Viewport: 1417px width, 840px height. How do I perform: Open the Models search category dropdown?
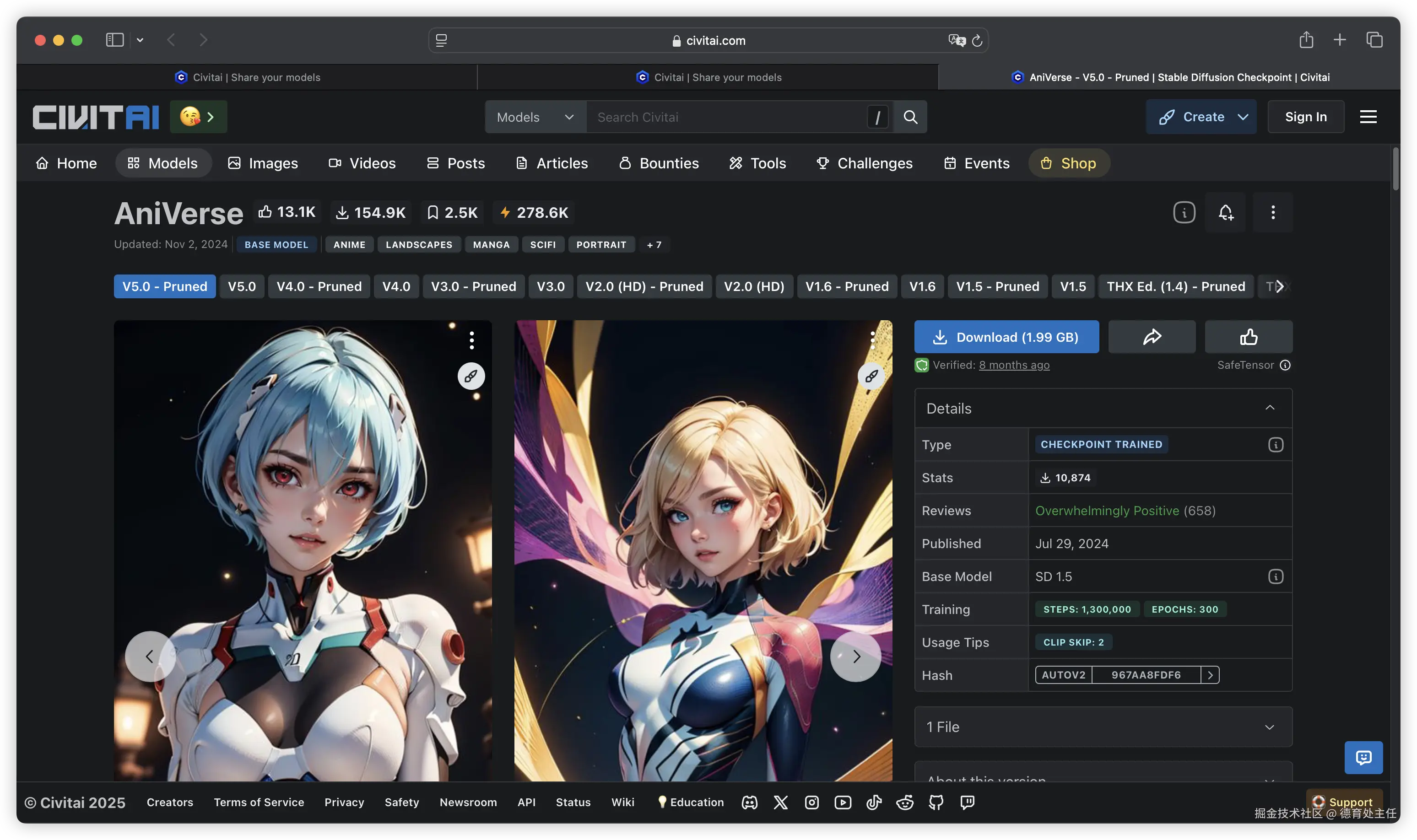coord(535,117)
